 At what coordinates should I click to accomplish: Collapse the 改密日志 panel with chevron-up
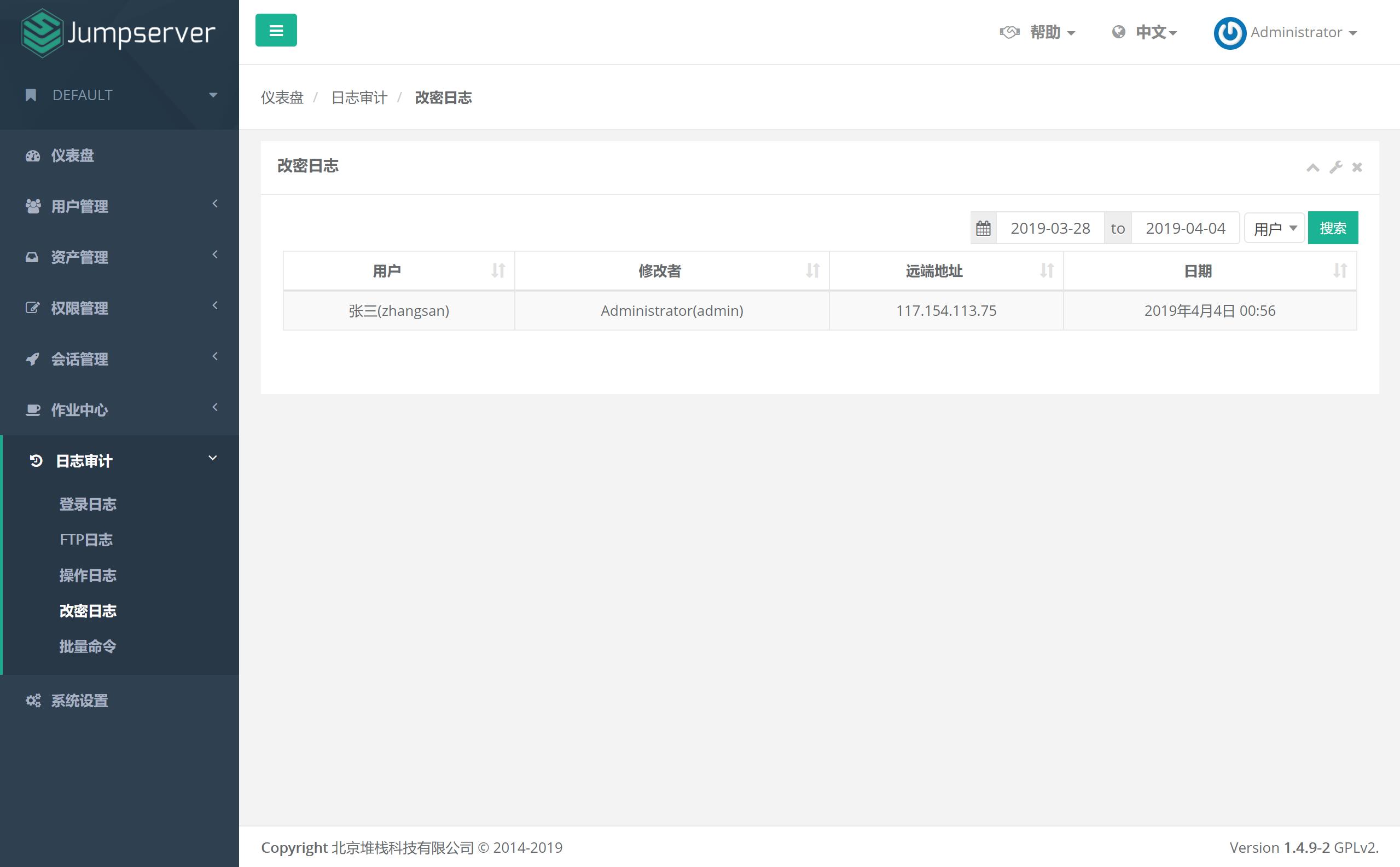(x=1312, y=167)
